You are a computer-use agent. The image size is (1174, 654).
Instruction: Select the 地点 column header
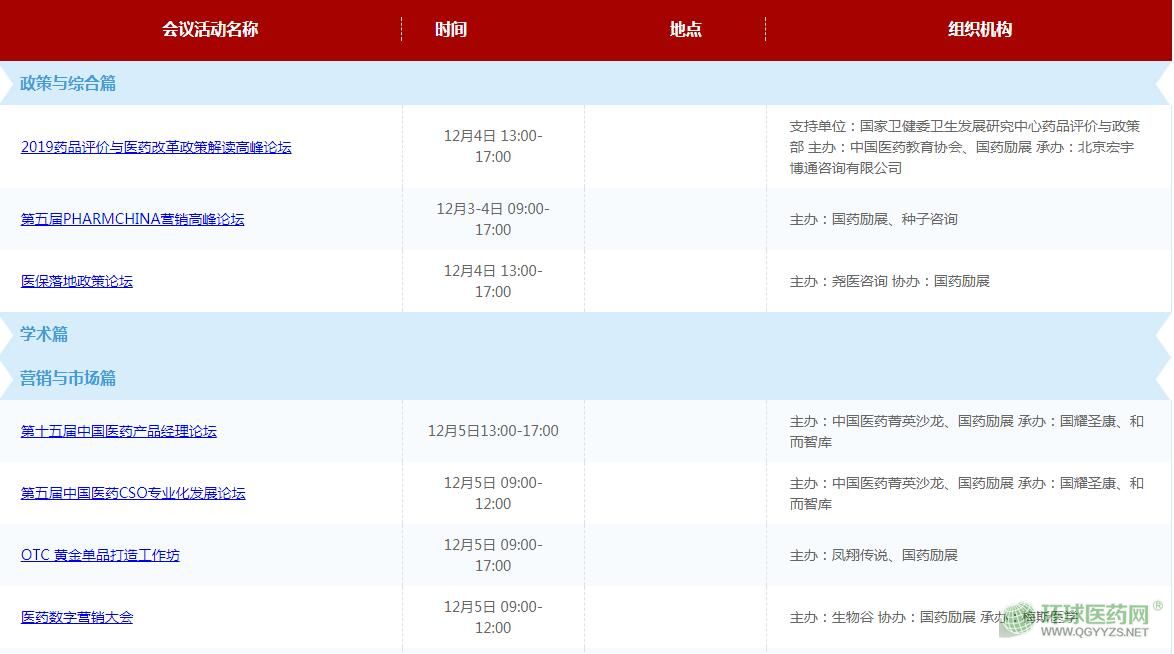click(685, 29)
